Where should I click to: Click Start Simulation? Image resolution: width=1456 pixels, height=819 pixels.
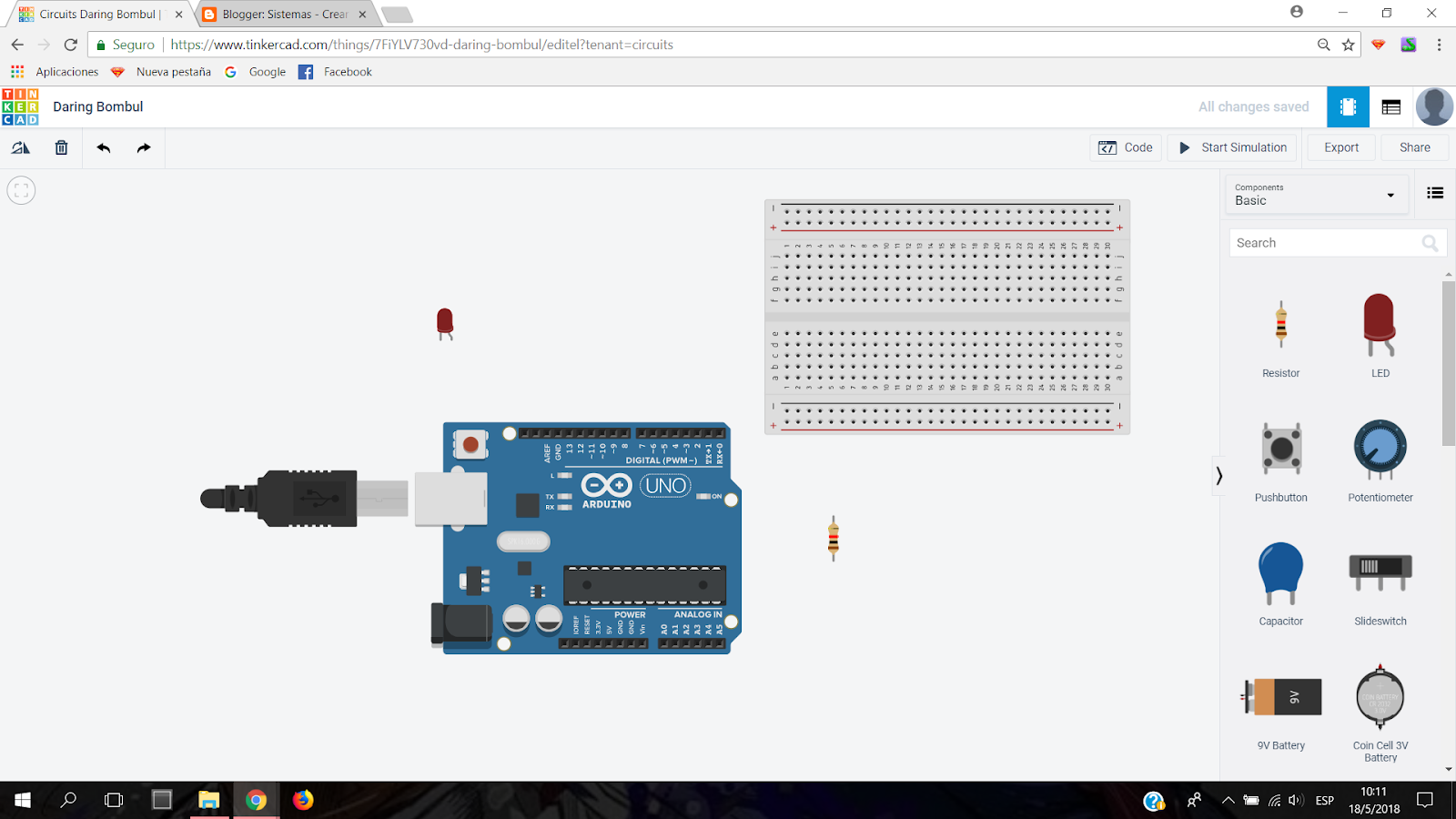pos(1231,147)
